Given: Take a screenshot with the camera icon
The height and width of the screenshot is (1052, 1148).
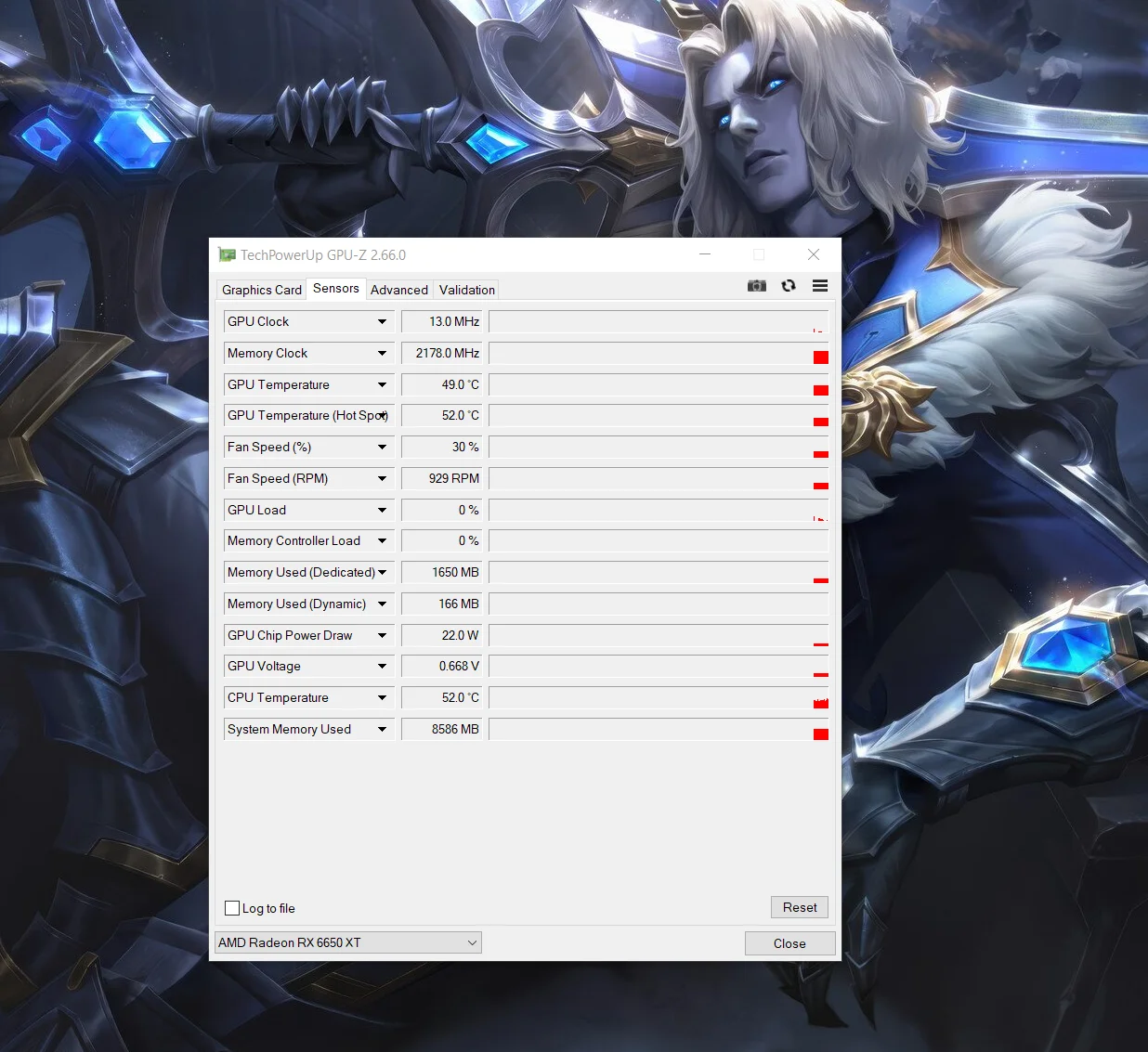Looking at the screenshot, I should [x=757, y=286].
